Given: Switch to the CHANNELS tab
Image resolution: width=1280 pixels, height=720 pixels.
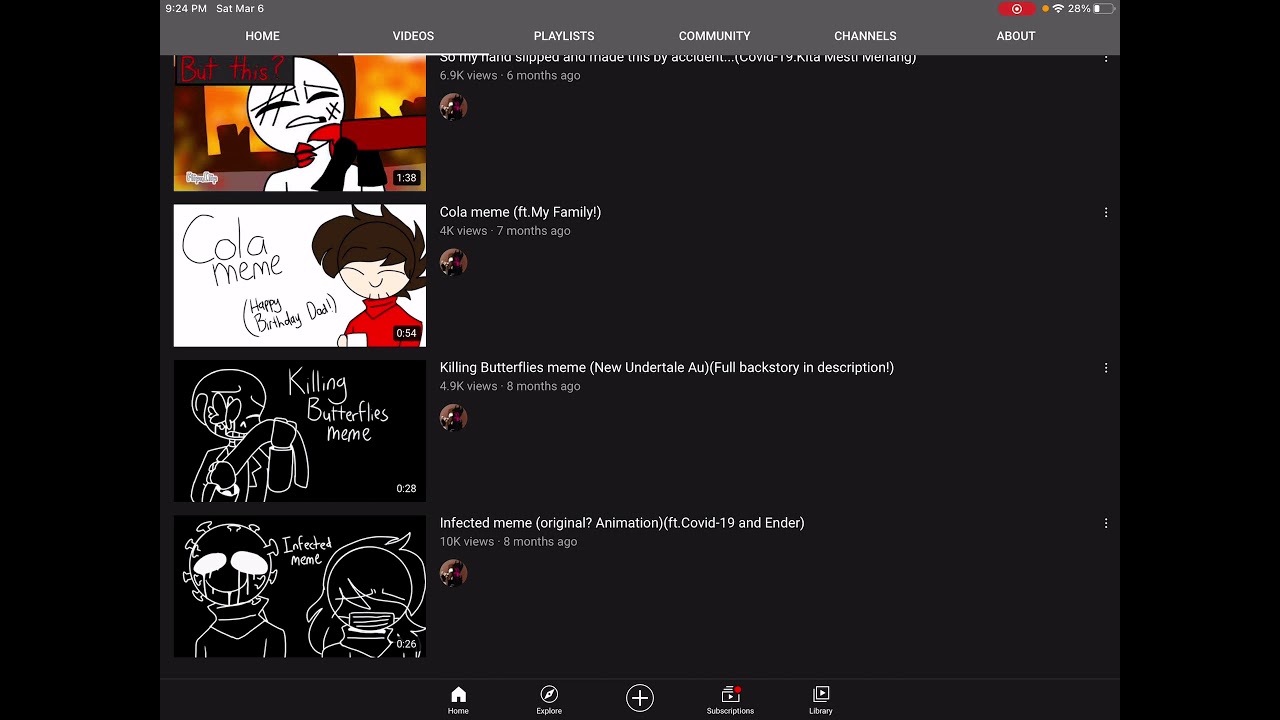Looking at the screenshot, I should [865, 36].
